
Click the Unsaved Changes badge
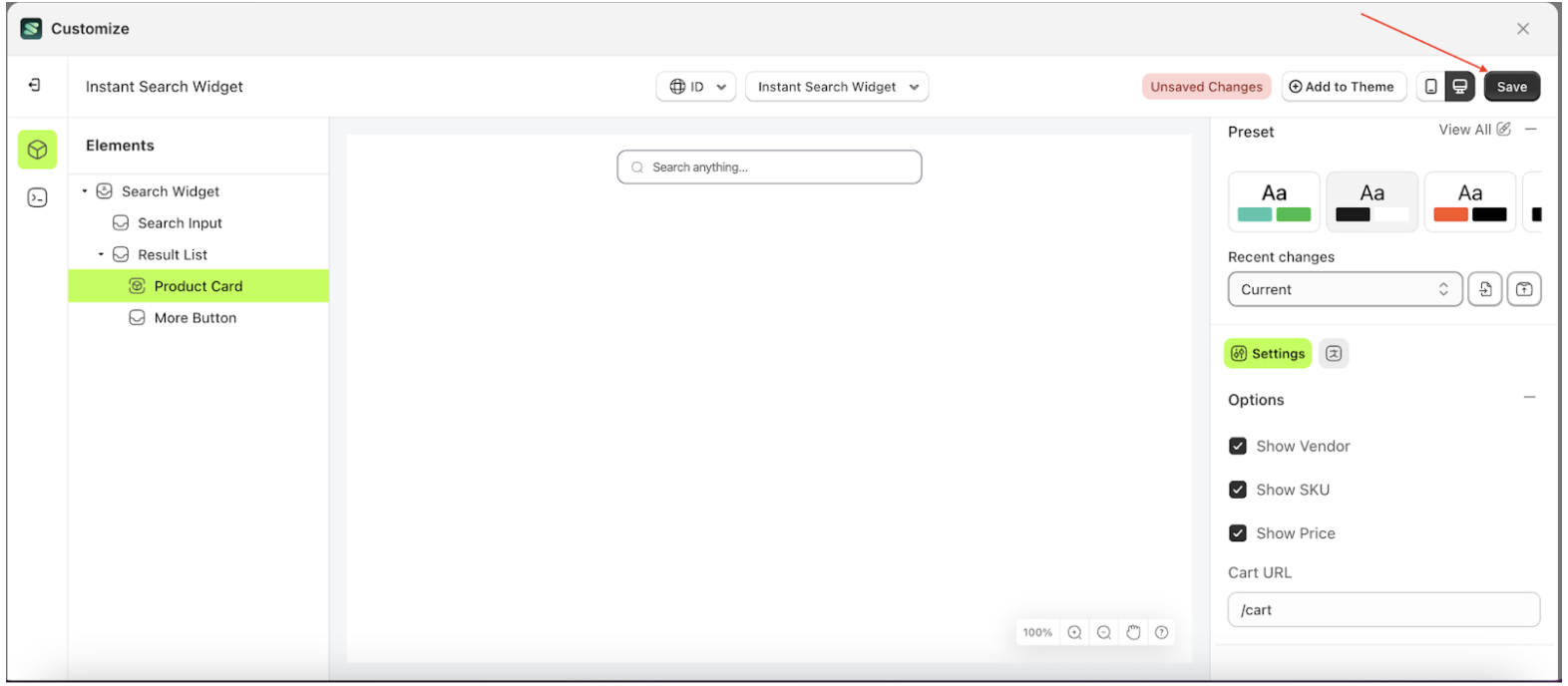[1206, 87]
